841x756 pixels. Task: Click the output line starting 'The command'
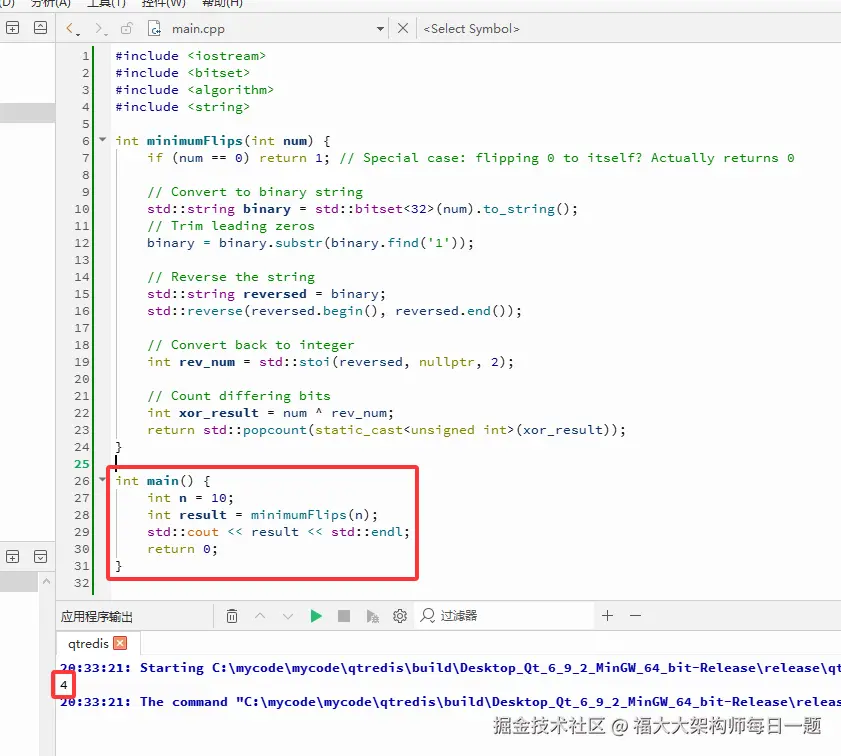click(x=451, y=702)
